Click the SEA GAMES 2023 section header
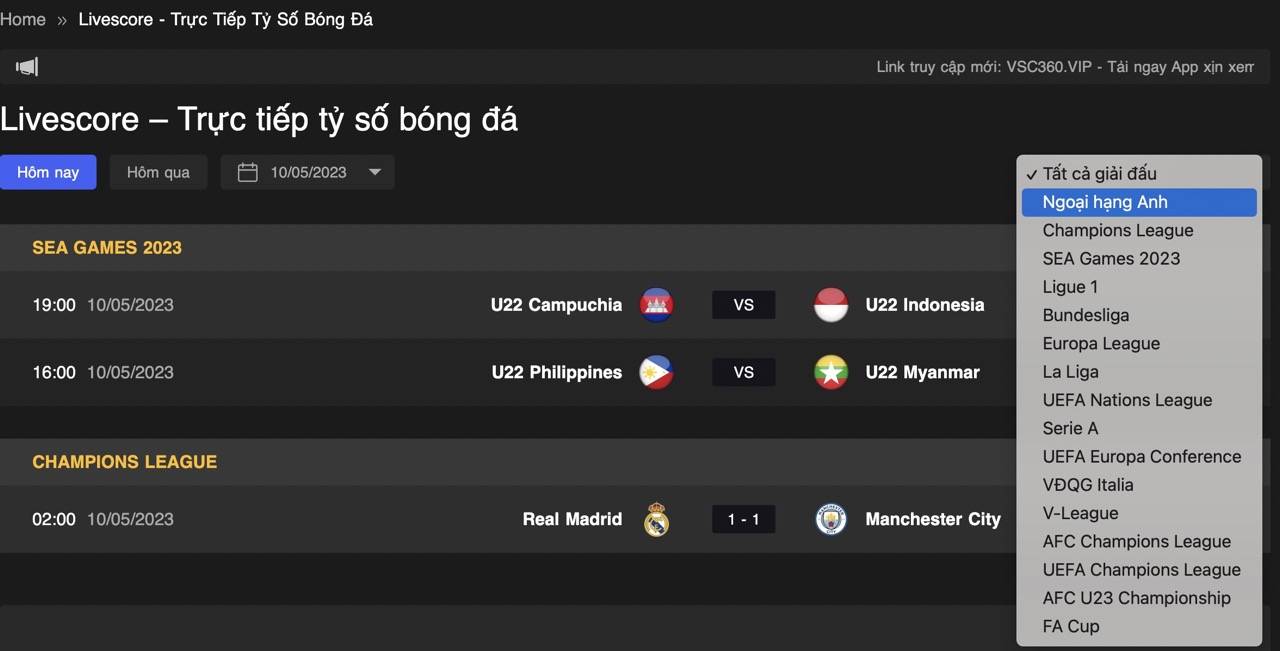 pos(107,248)
